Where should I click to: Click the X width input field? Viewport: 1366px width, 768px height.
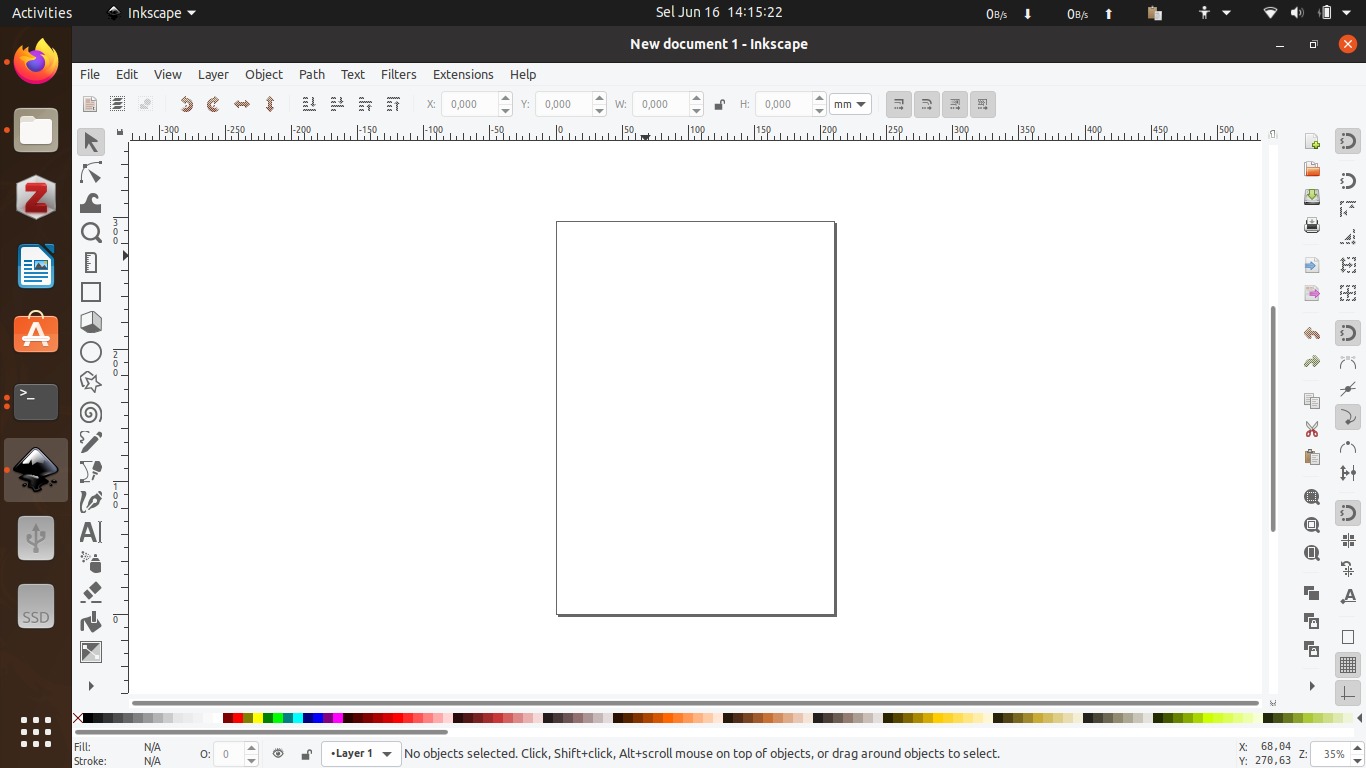point(470,104)
